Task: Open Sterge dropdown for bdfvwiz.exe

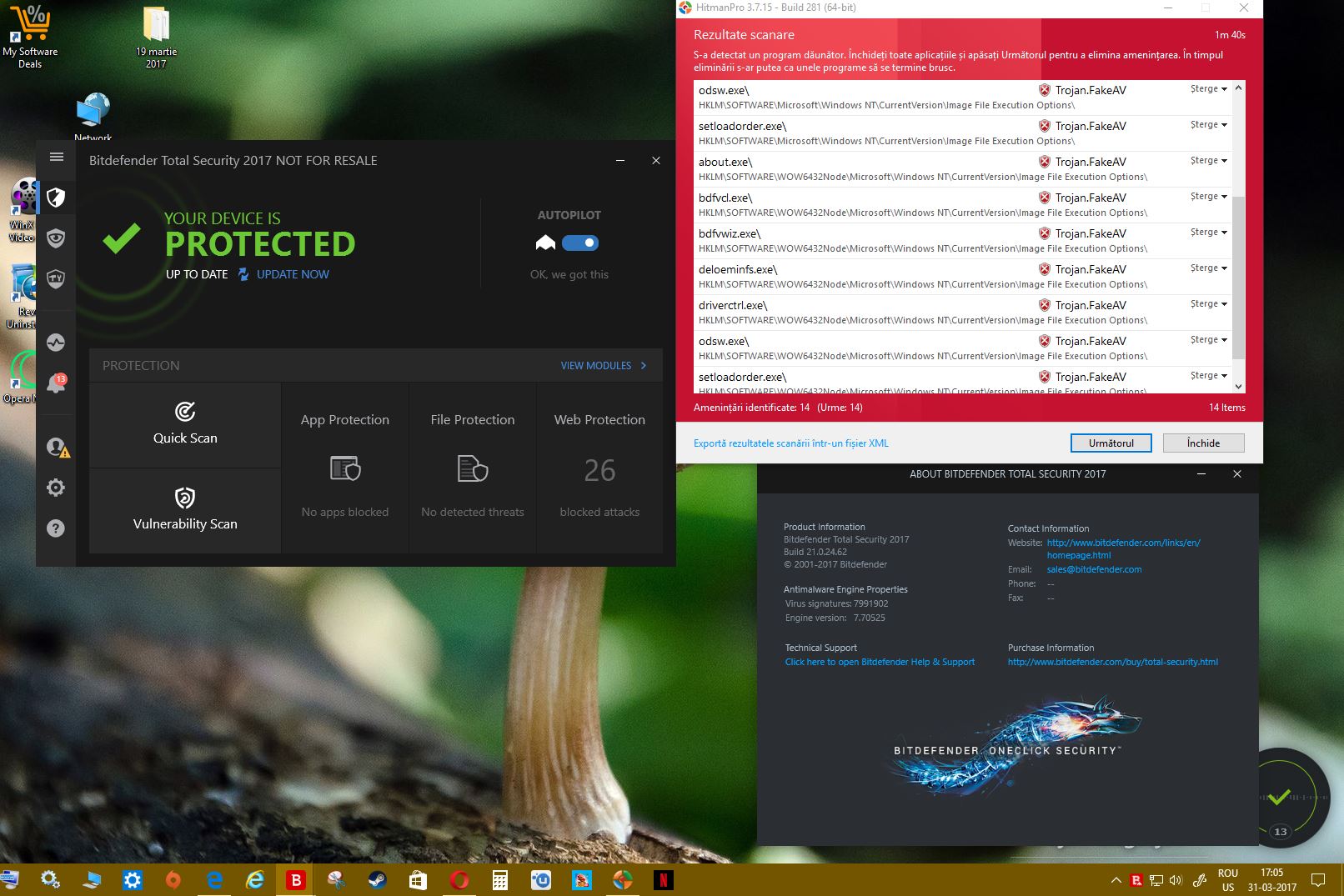Action: point(1208,233)
